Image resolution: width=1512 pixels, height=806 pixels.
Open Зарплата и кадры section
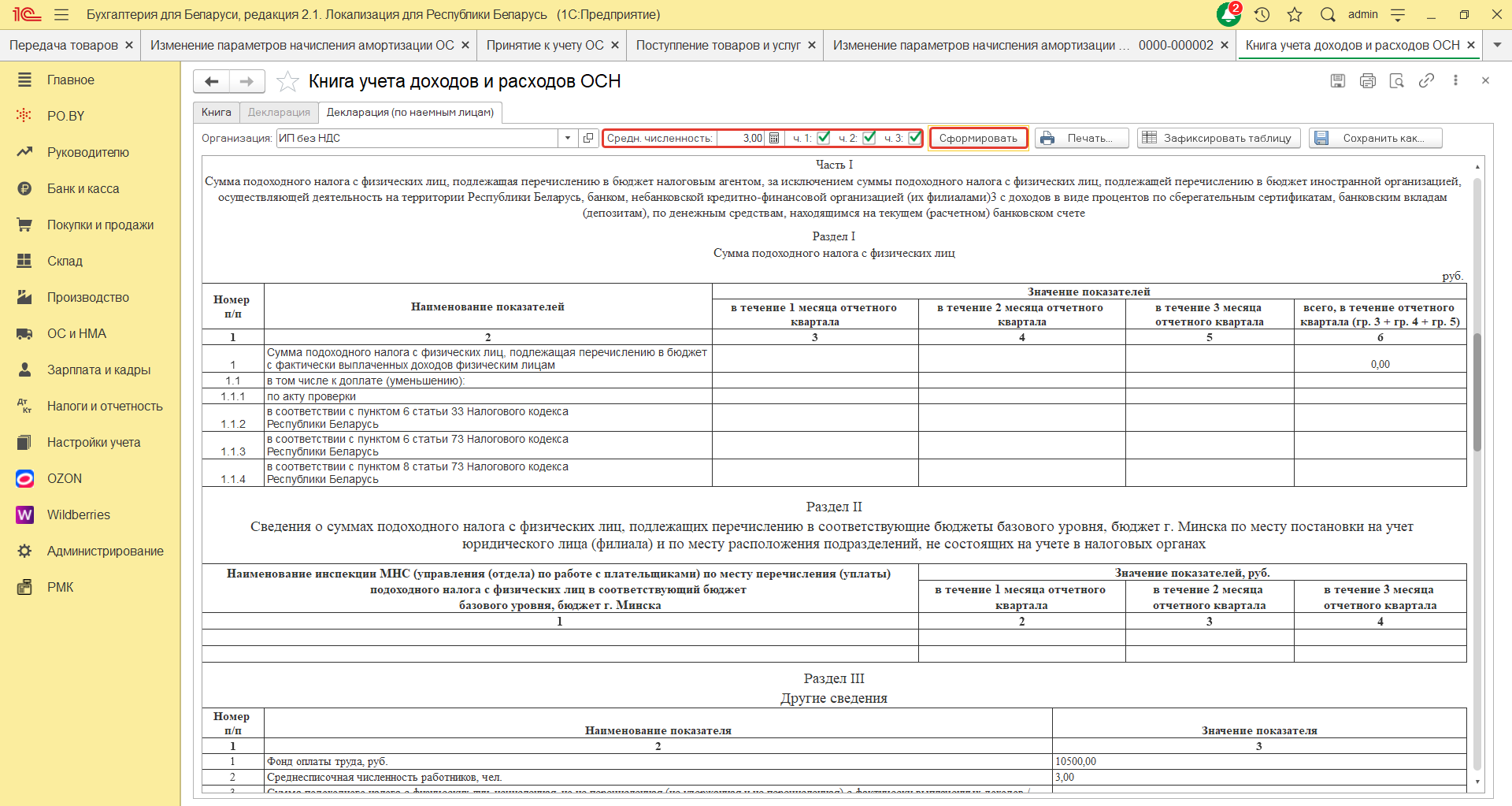[98, 370]
